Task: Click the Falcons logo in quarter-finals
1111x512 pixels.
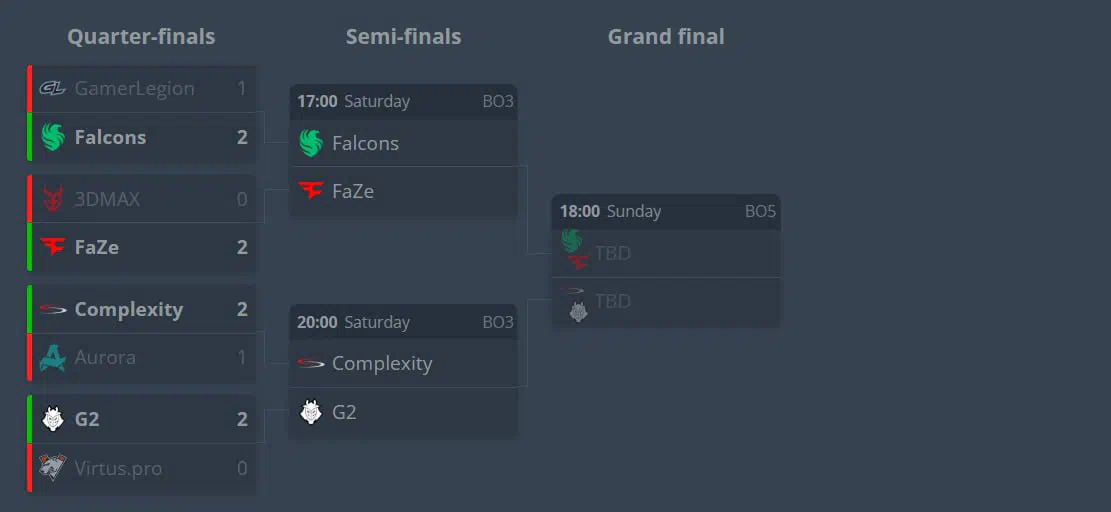Action: [x=52, y=137]
